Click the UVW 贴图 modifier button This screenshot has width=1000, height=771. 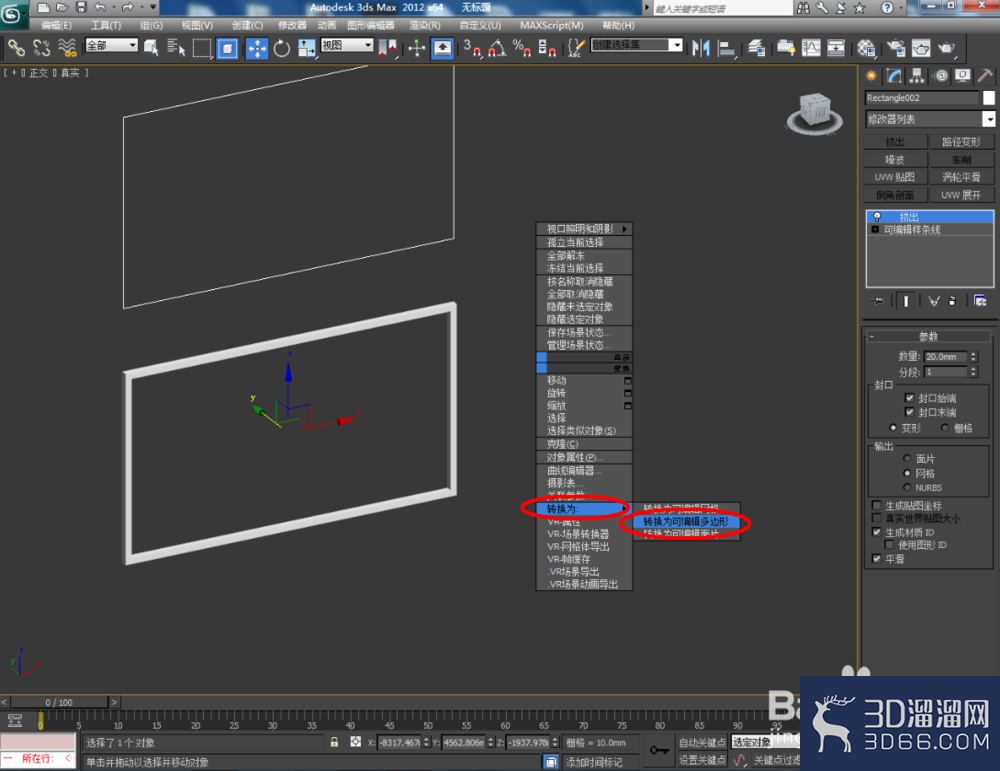[x=895, y=177]
